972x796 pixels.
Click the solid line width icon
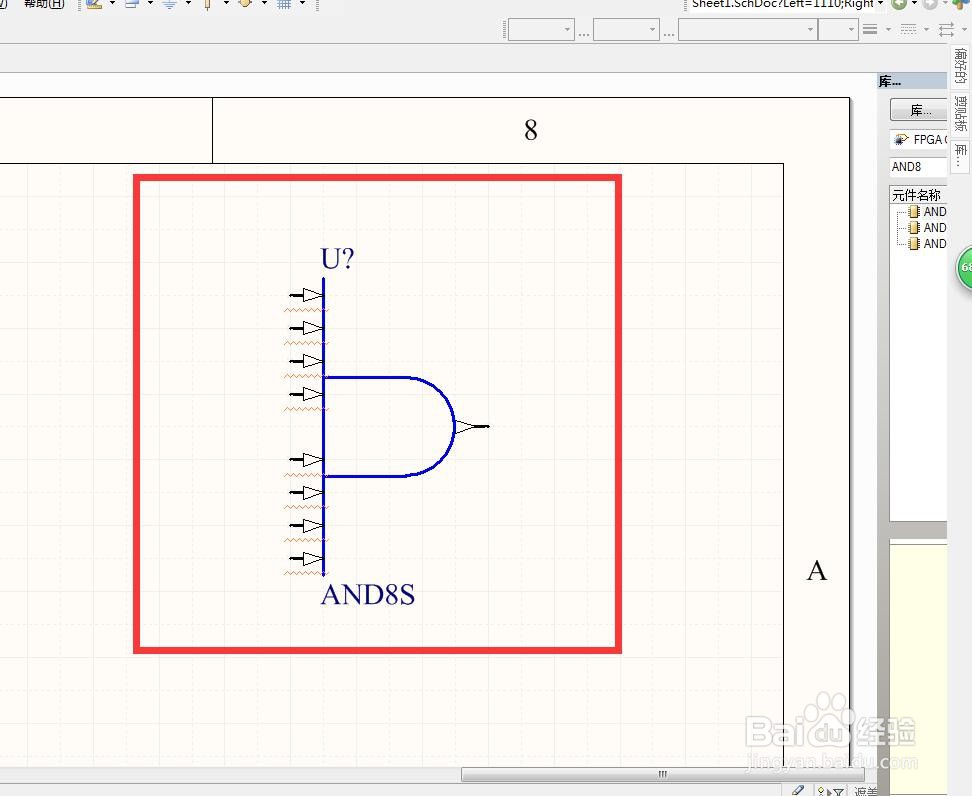[870, 29]
